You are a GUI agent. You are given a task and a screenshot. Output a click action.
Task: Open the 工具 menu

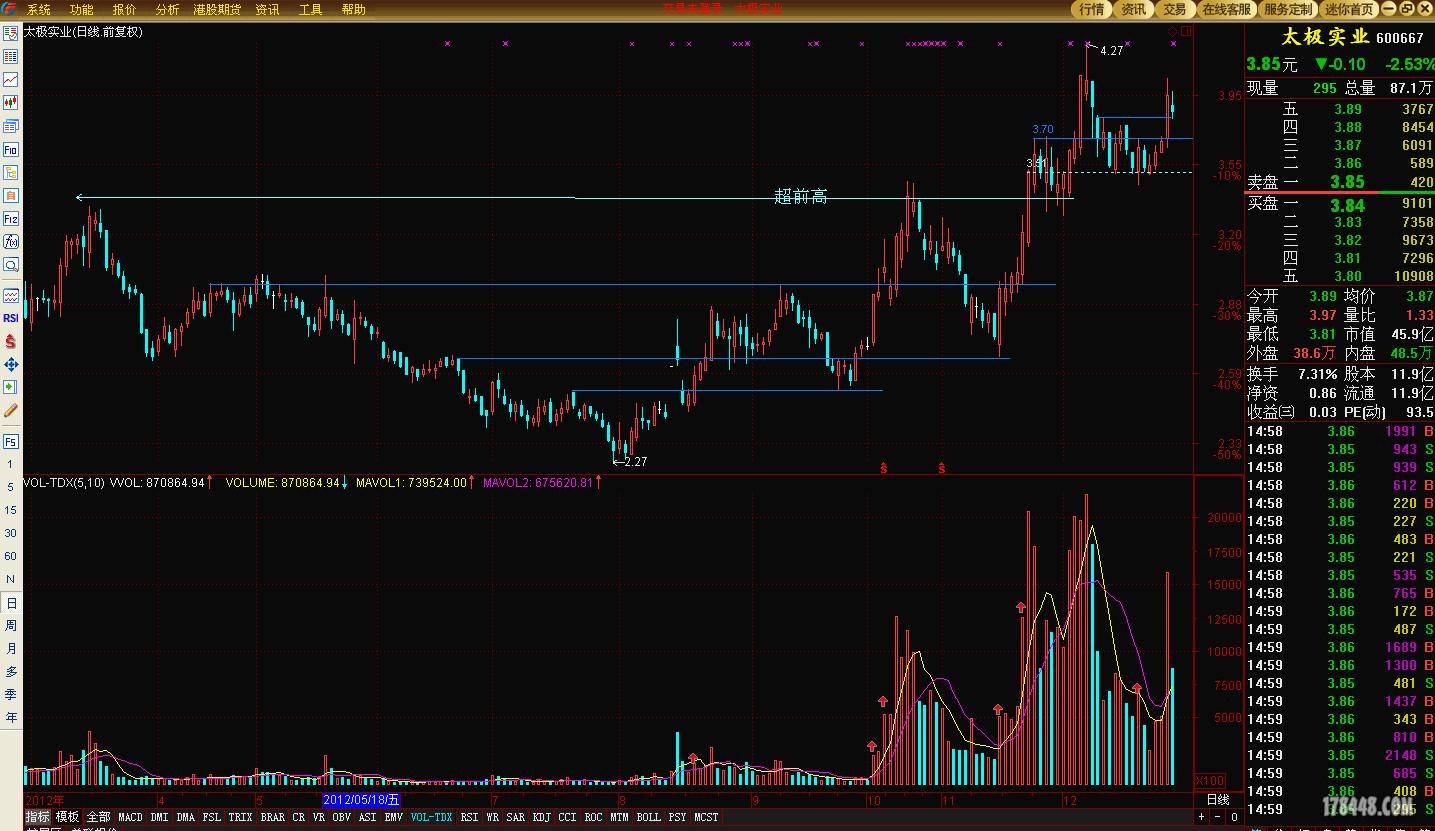point(311,9)
